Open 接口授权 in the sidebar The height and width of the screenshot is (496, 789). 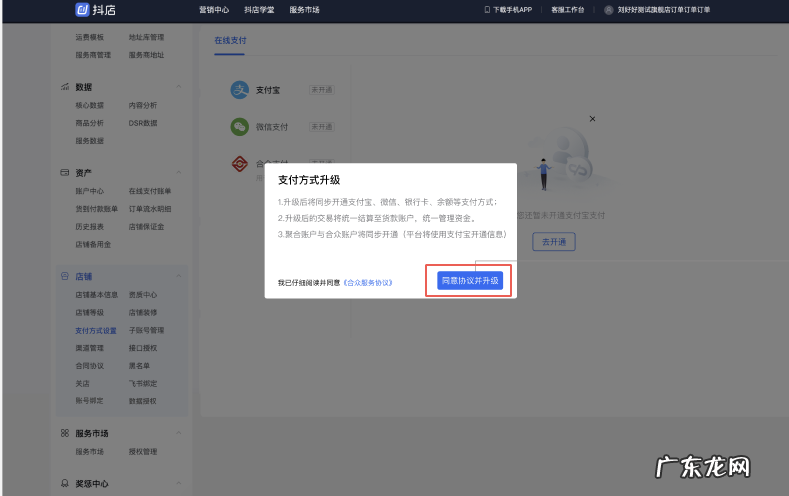(x=143, y=348)
